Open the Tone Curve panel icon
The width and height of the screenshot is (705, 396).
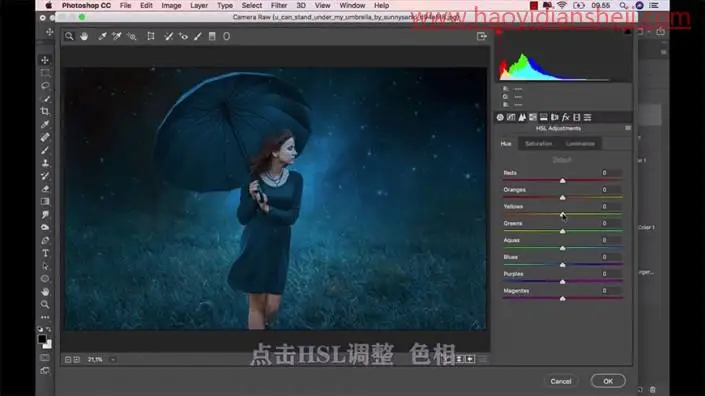coord(511,117)
